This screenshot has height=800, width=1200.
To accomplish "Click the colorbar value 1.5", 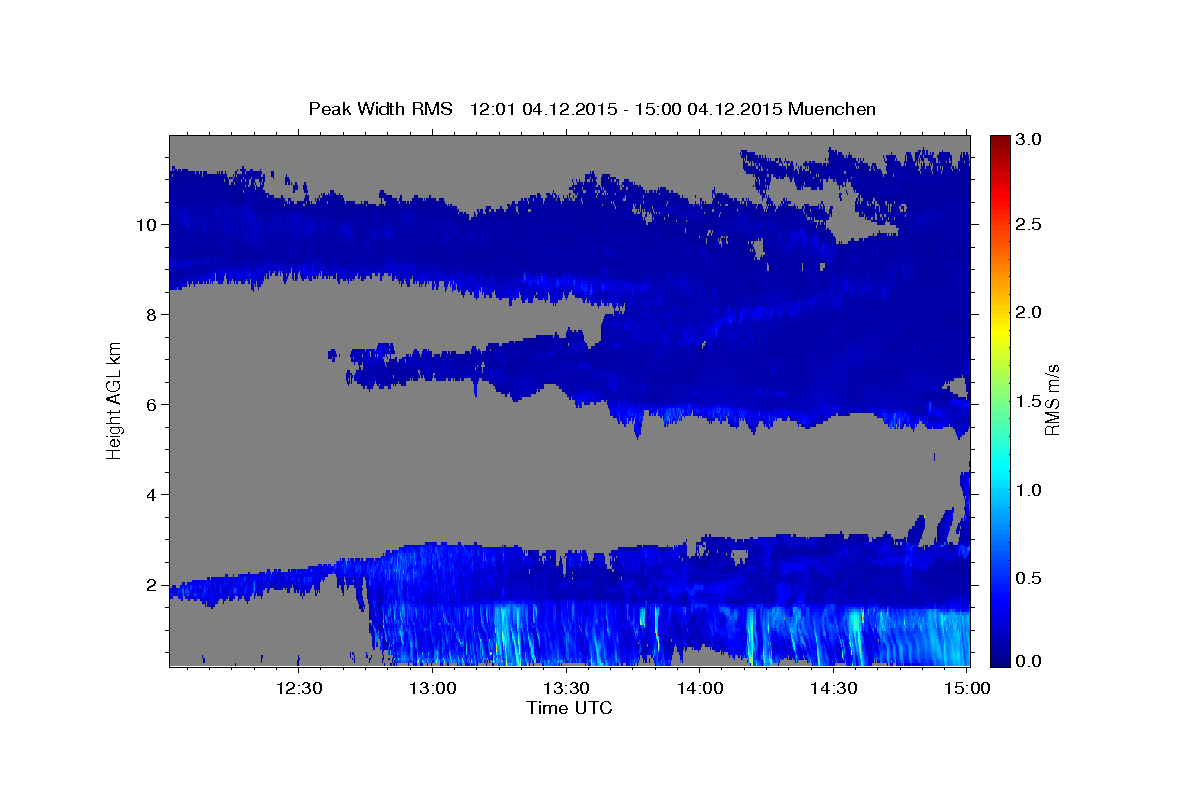I will 1030,402.
